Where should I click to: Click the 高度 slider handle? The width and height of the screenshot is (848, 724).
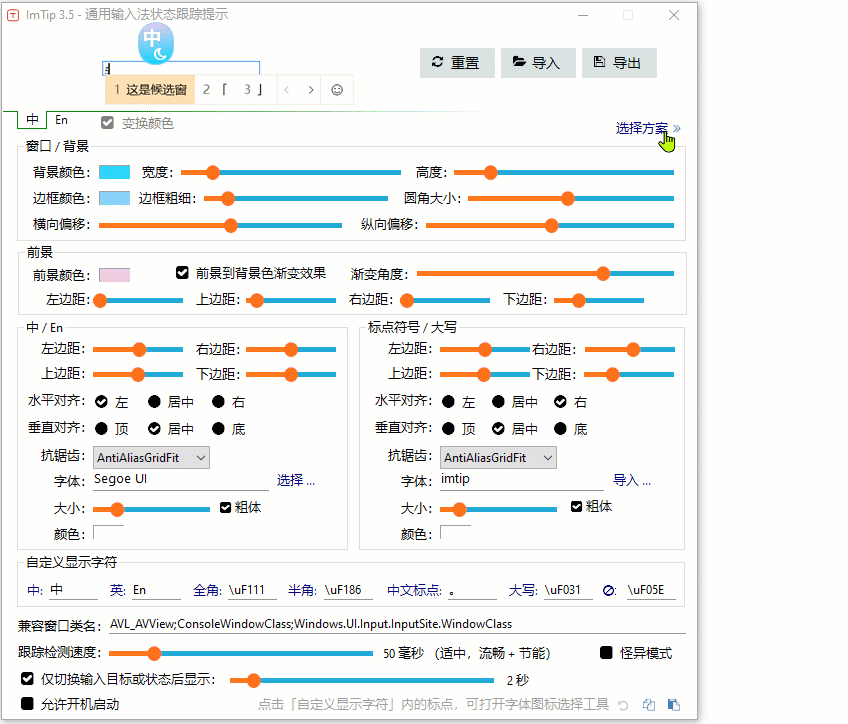[x=491, y=172]
